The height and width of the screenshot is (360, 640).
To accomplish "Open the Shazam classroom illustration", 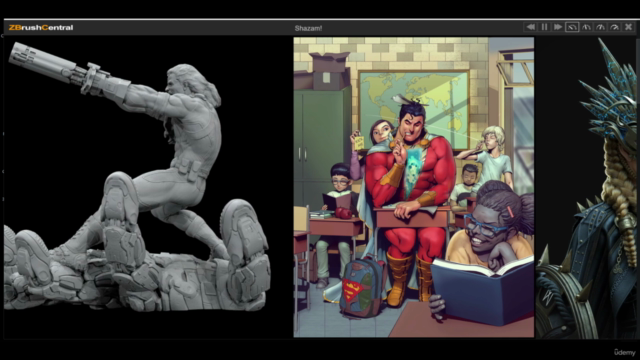I will tap(413, 187).
